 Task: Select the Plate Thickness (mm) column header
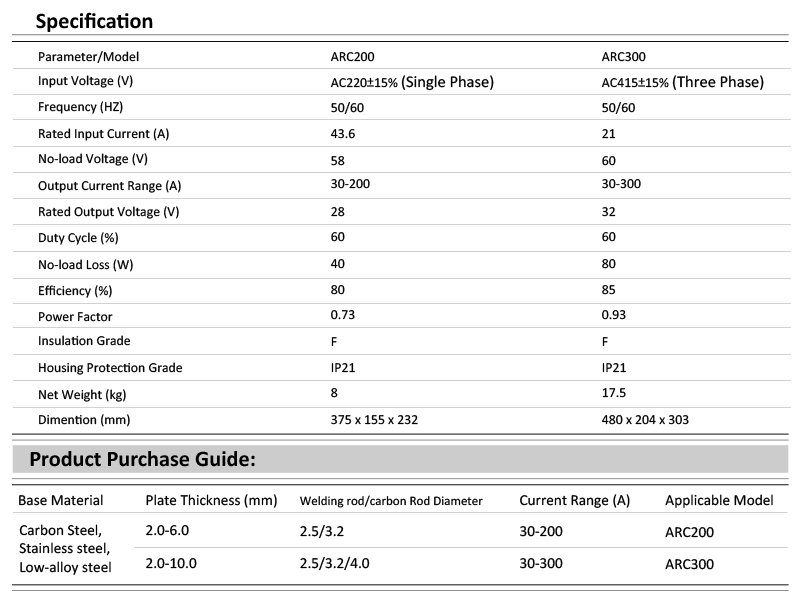[211, 501]
